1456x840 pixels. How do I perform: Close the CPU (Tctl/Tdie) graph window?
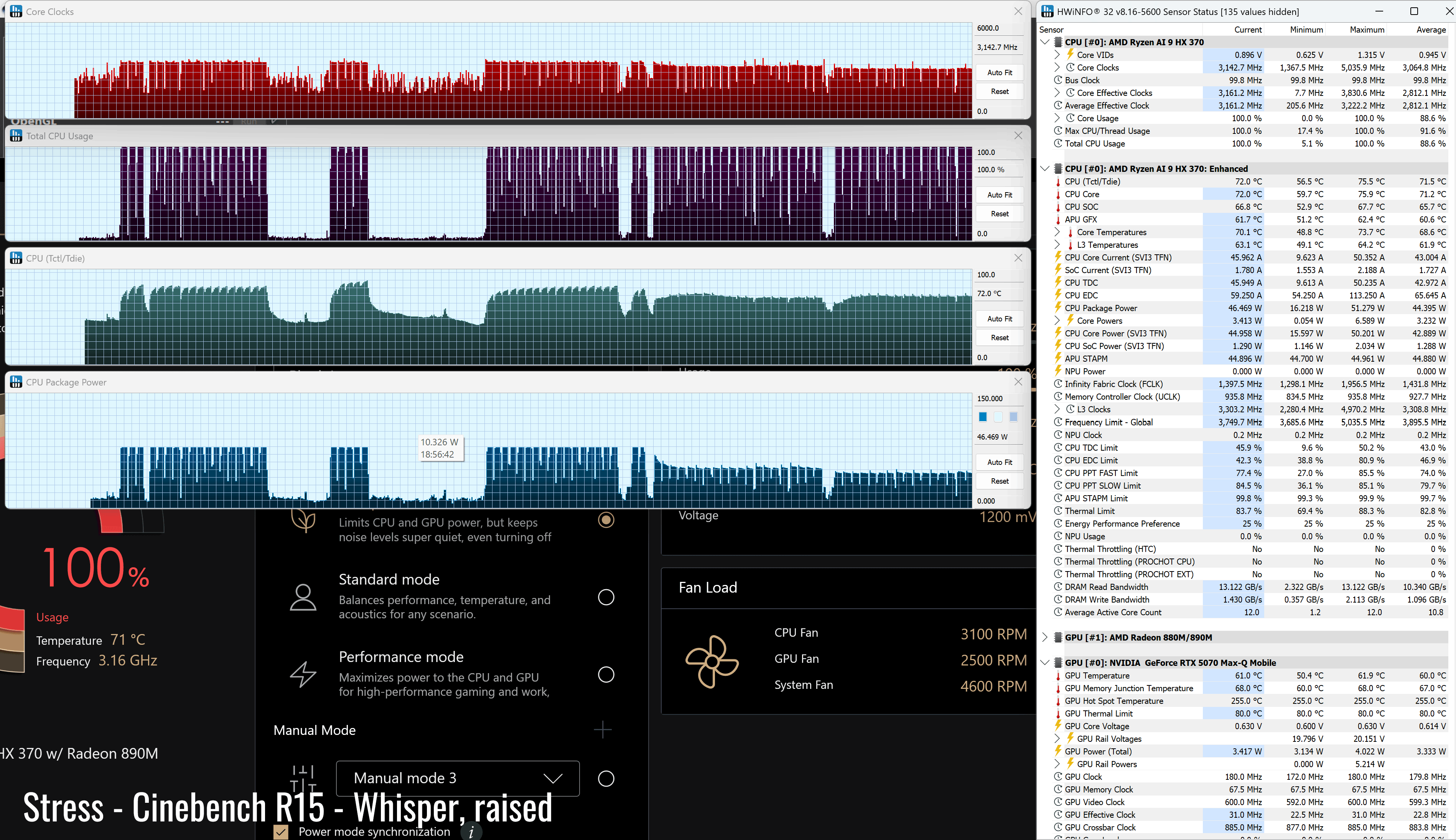(1018, 258)
